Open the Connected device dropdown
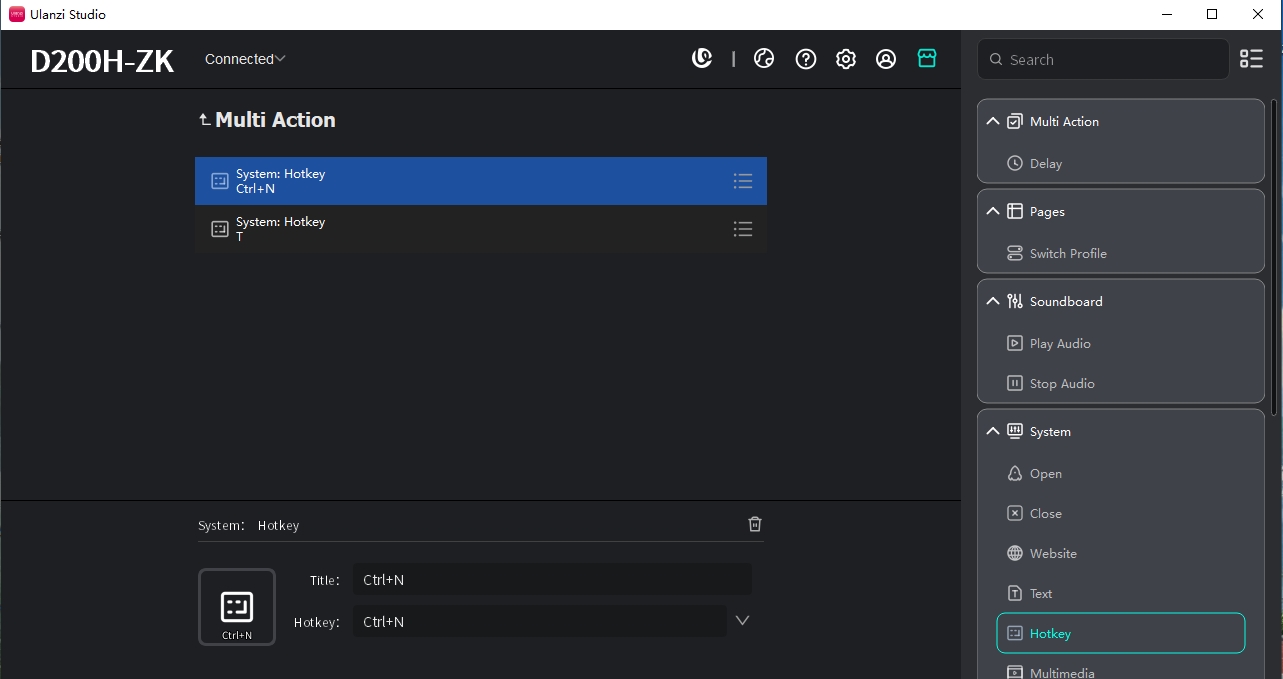 pos(245,59)
